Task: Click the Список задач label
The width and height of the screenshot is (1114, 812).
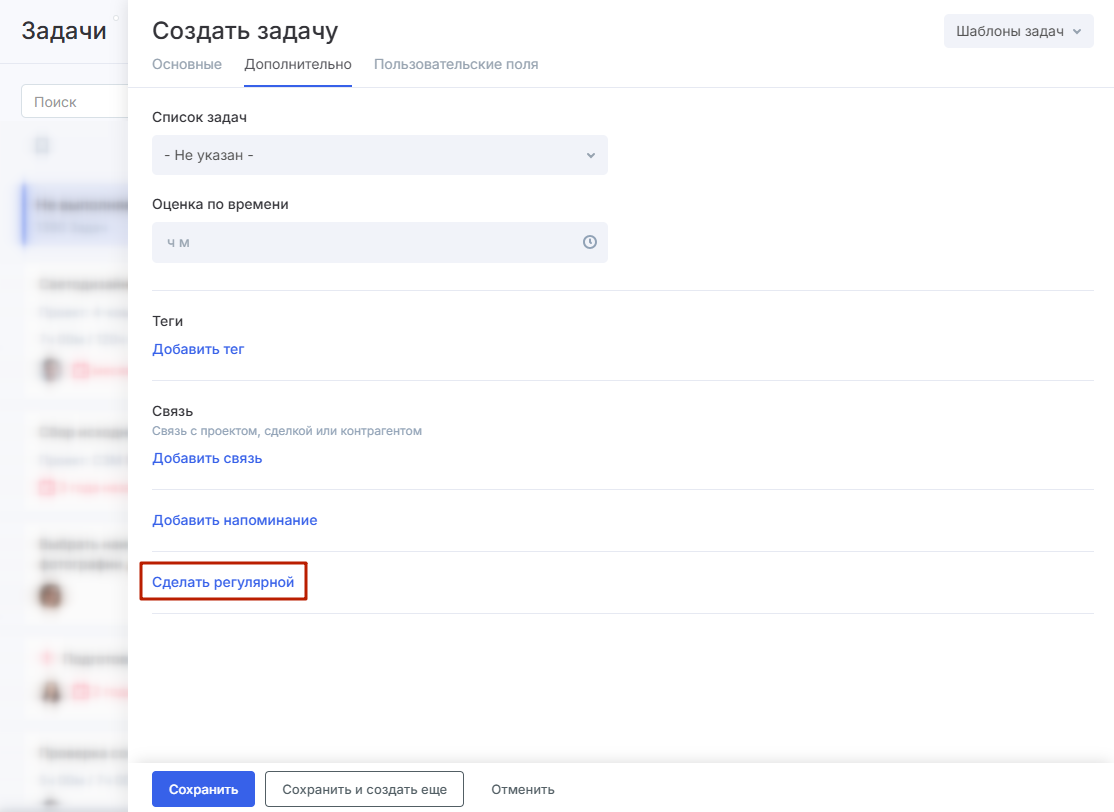Action: 200,117
